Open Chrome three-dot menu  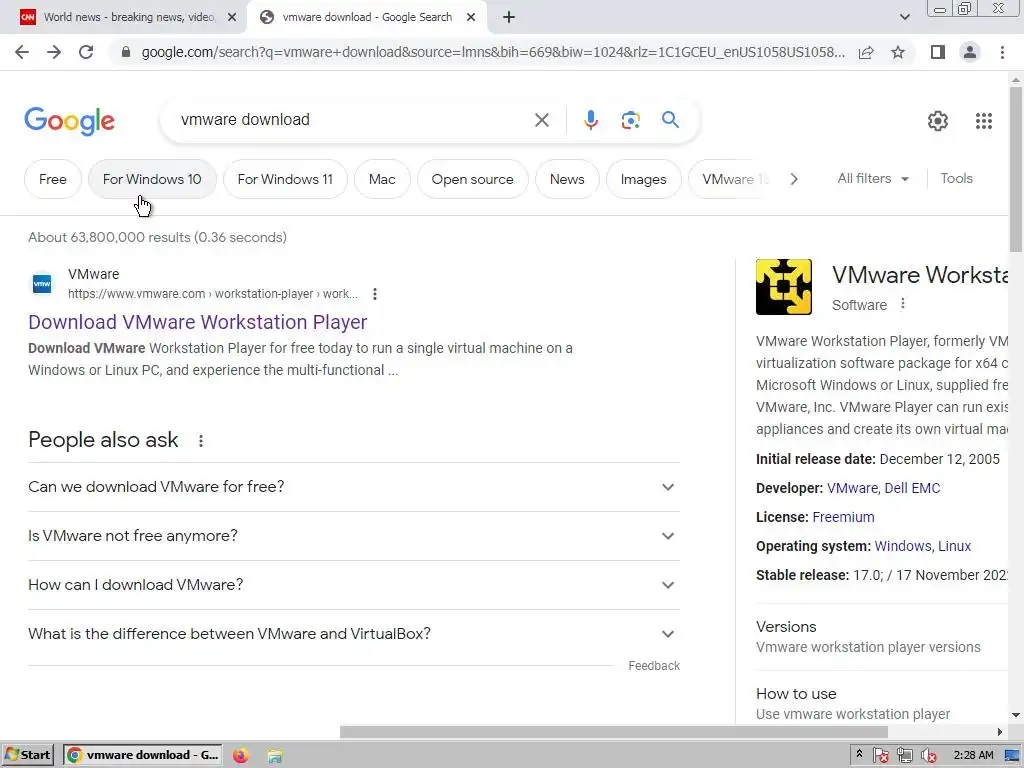tap(1002, 52)
